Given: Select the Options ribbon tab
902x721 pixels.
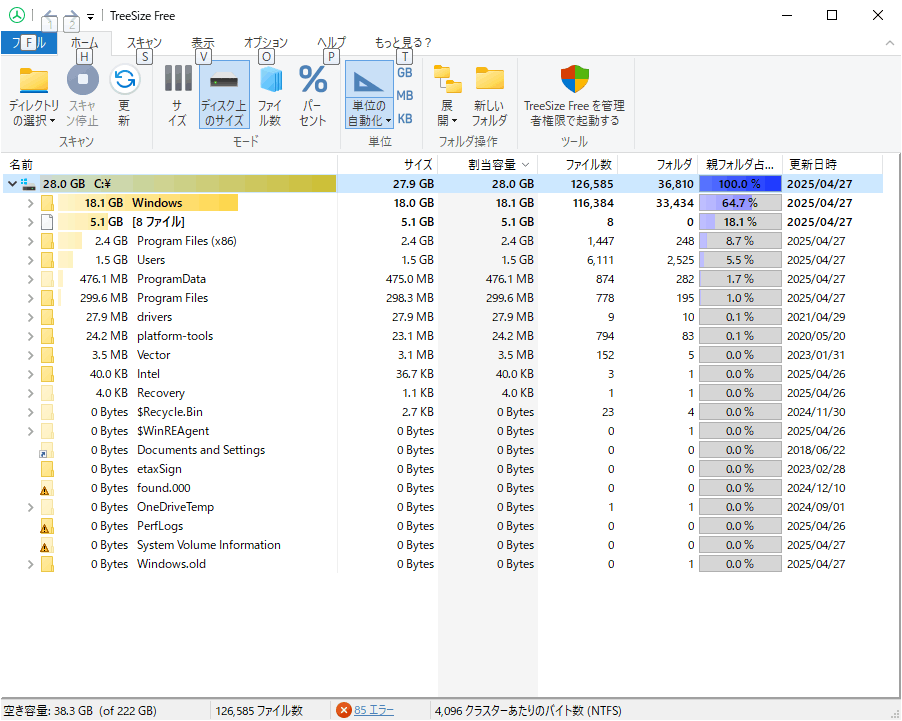Looking at the screenshot, I should pyautogui.click(x=266, y=43).
